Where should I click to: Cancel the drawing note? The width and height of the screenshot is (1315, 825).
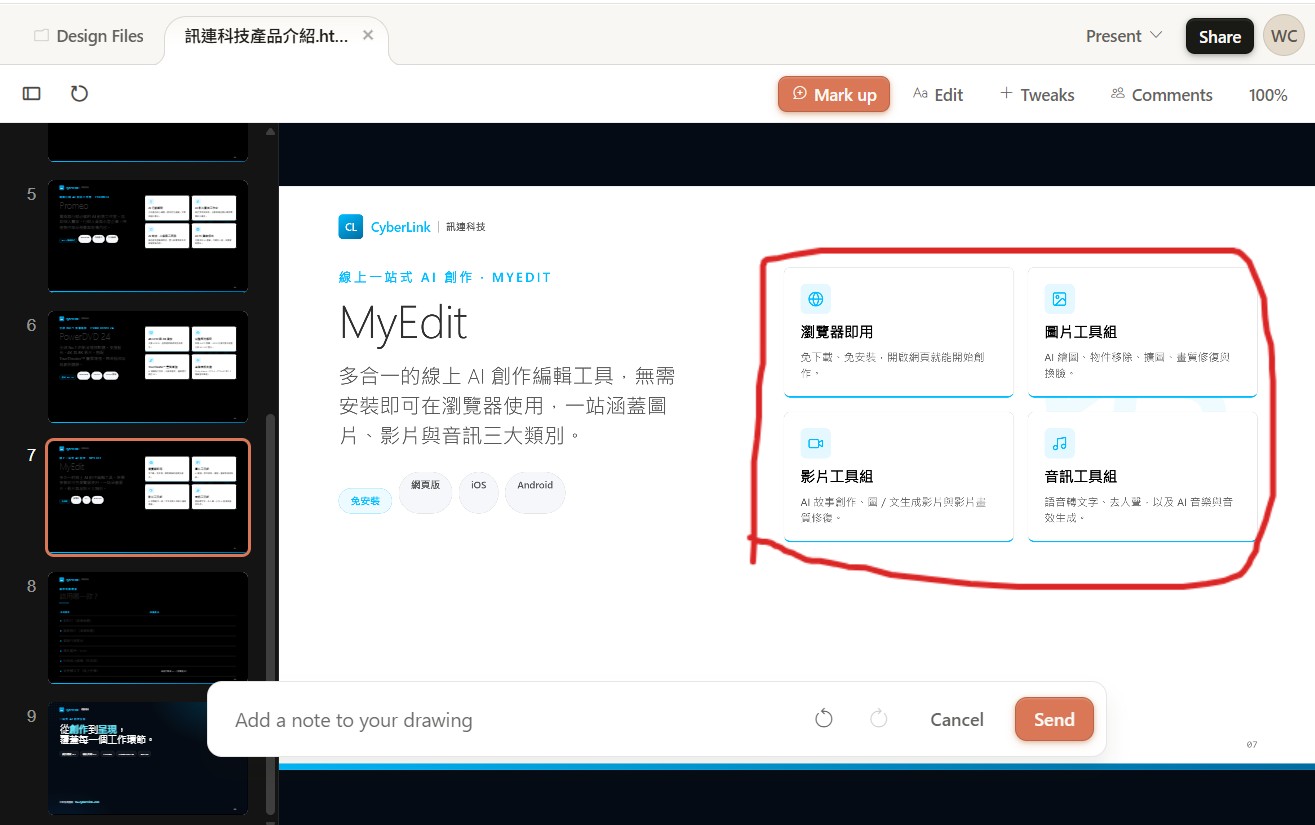coord(957,720)
